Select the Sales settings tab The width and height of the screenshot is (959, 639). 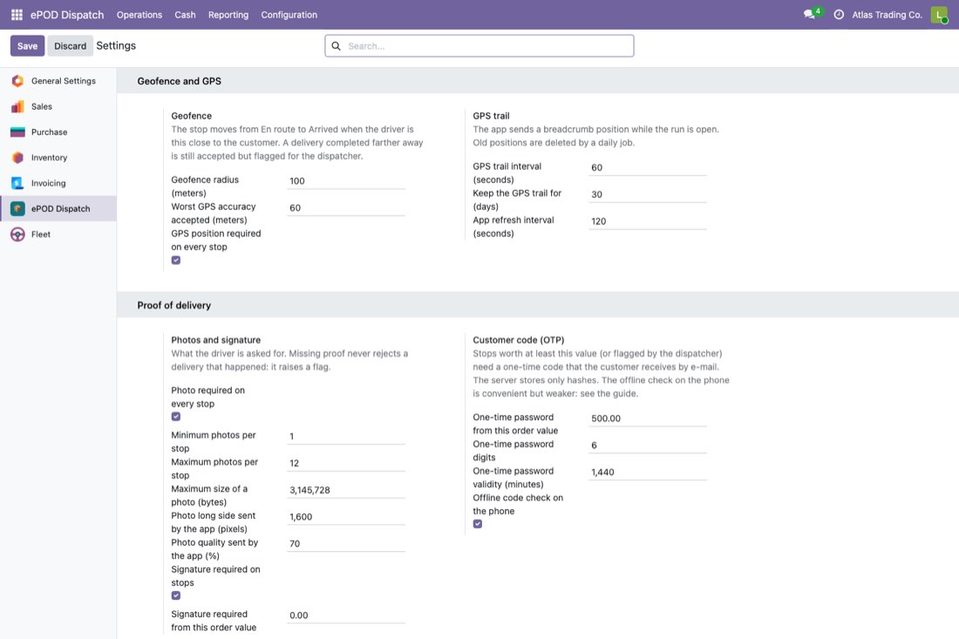point(58,106)
